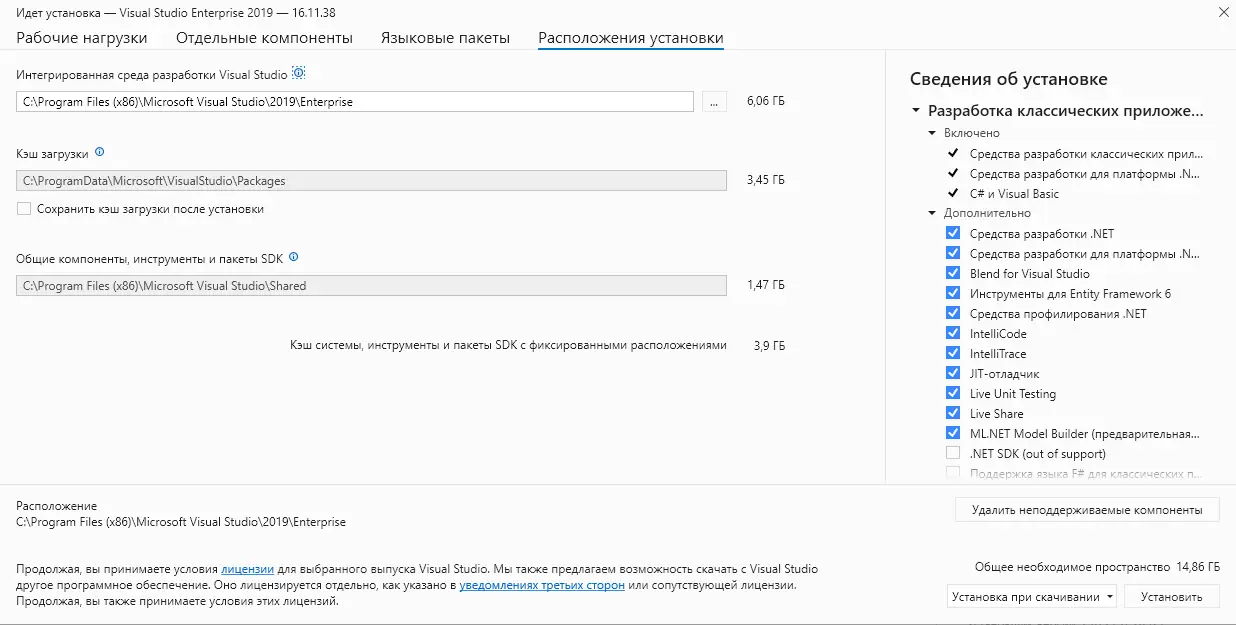
Task: Go to Языковые пакеты tab
Action: (x=445, y=38)
